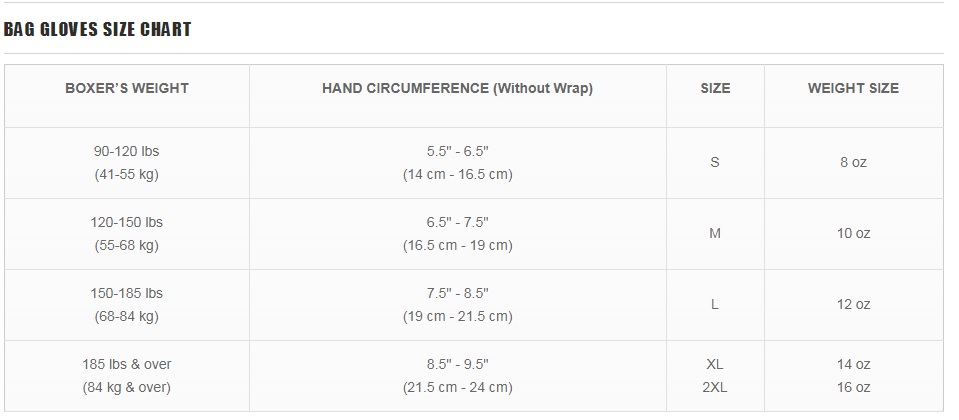
Task: Click the 6.5" - 7.5" circumference cell
Action: click(457, 234)
